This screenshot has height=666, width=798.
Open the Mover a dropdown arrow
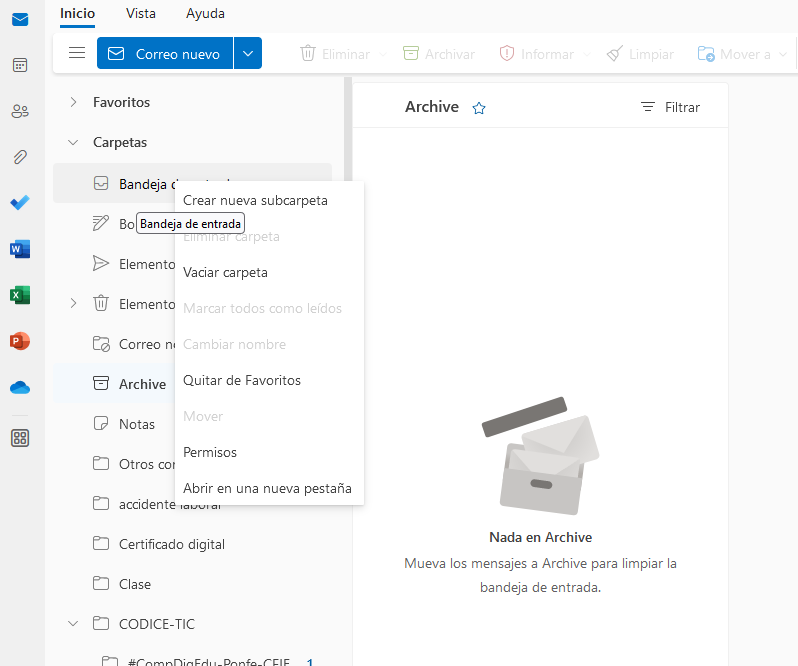point(783,54)
